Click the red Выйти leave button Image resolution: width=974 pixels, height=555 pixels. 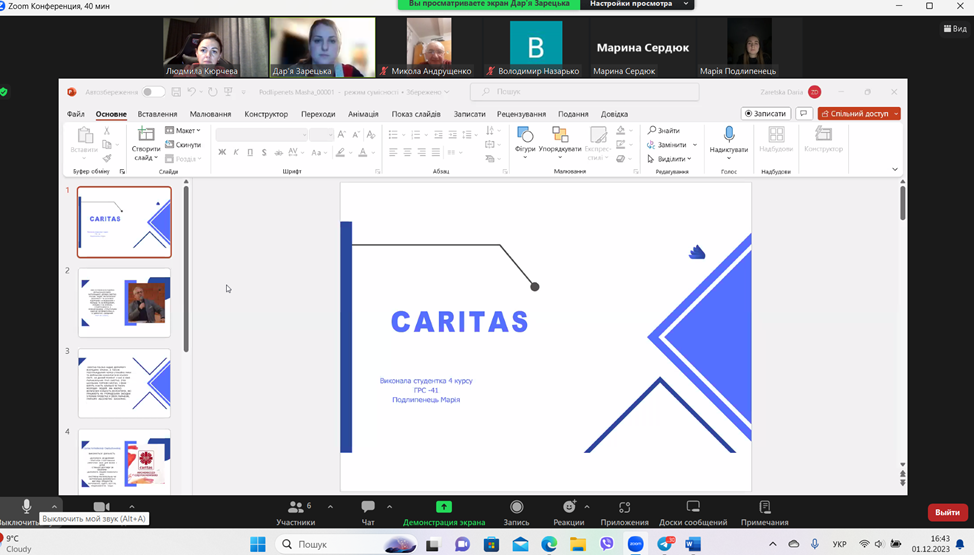[x=947, y=512]
